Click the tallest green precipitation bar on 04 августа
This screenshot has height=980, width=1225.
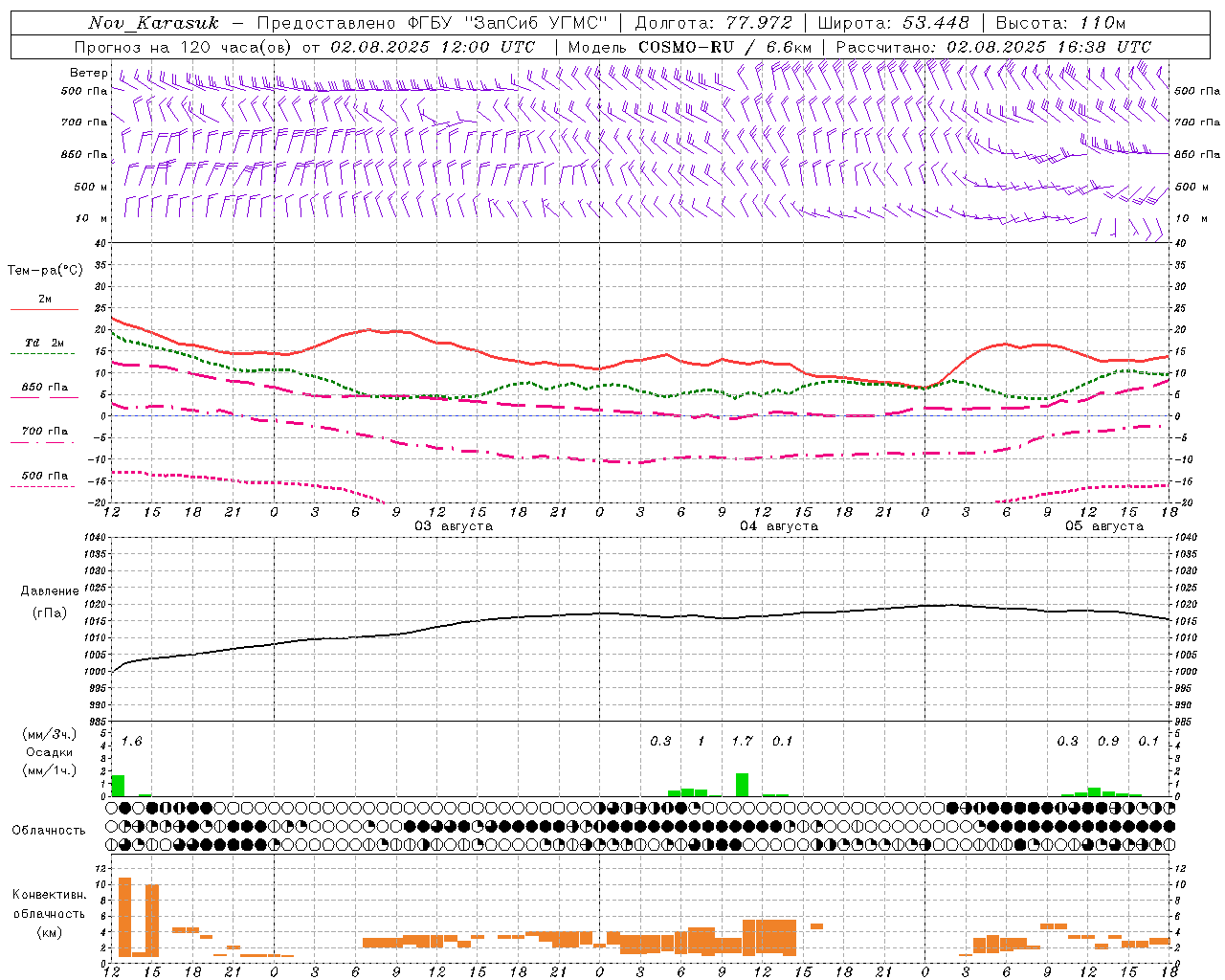coord(742,785)
